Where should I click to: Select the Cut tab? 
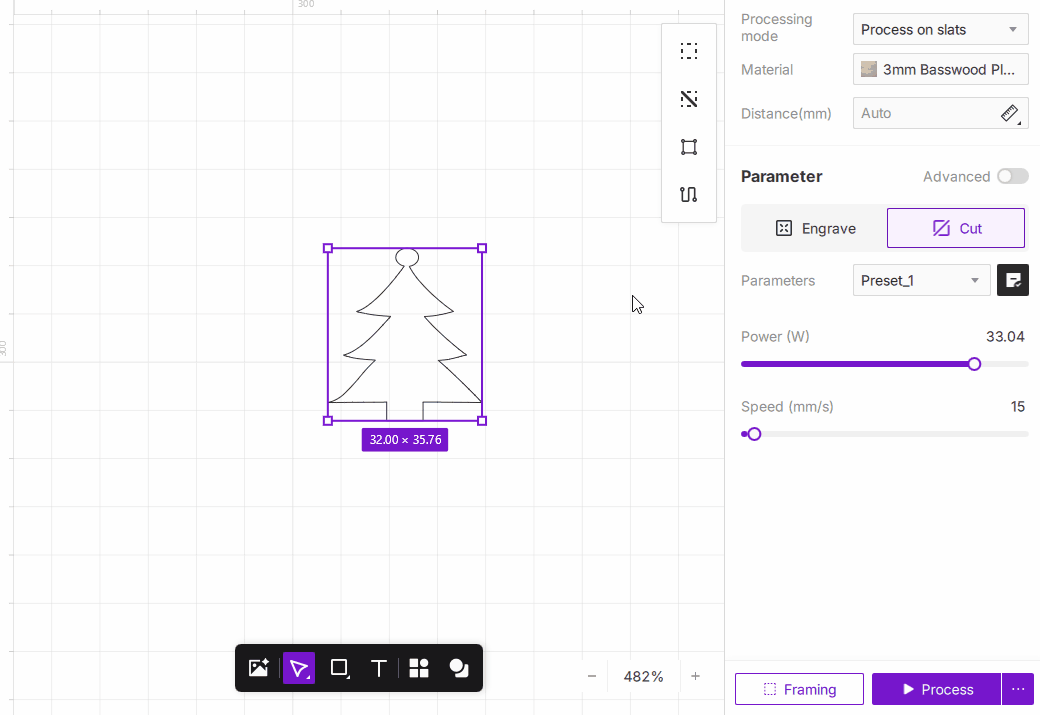[956, 228]
